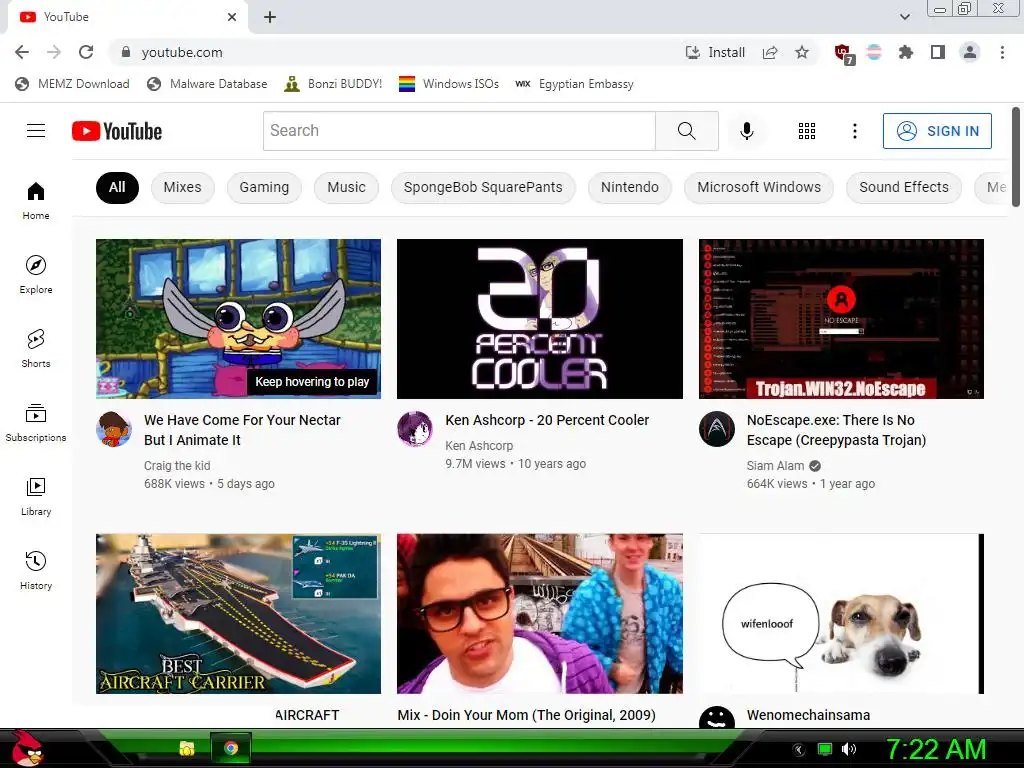The height and width of the screenshot is (768, 1024).
Task: Open Egyptian Embassy bookmark
Action: coord(575,84)
